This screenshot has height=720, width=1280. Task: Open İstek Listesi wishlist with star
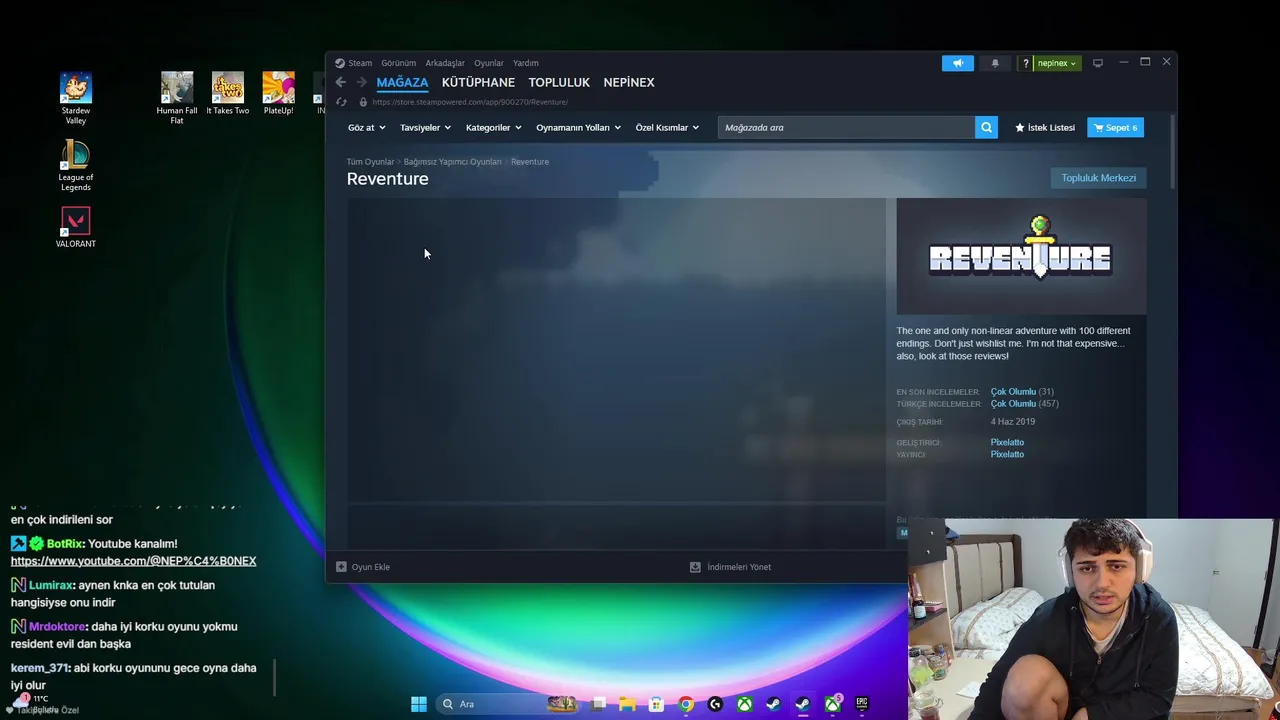[1045, 127]
